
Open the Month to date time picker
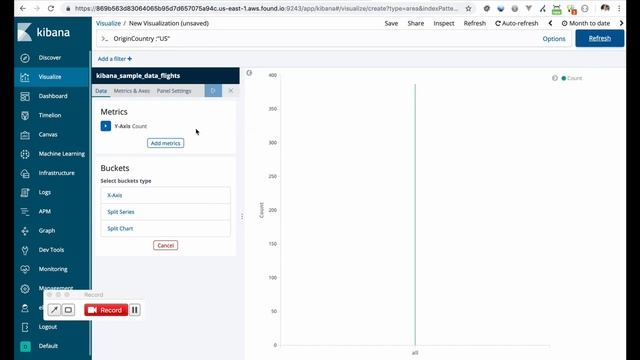(x=586, y=23)
